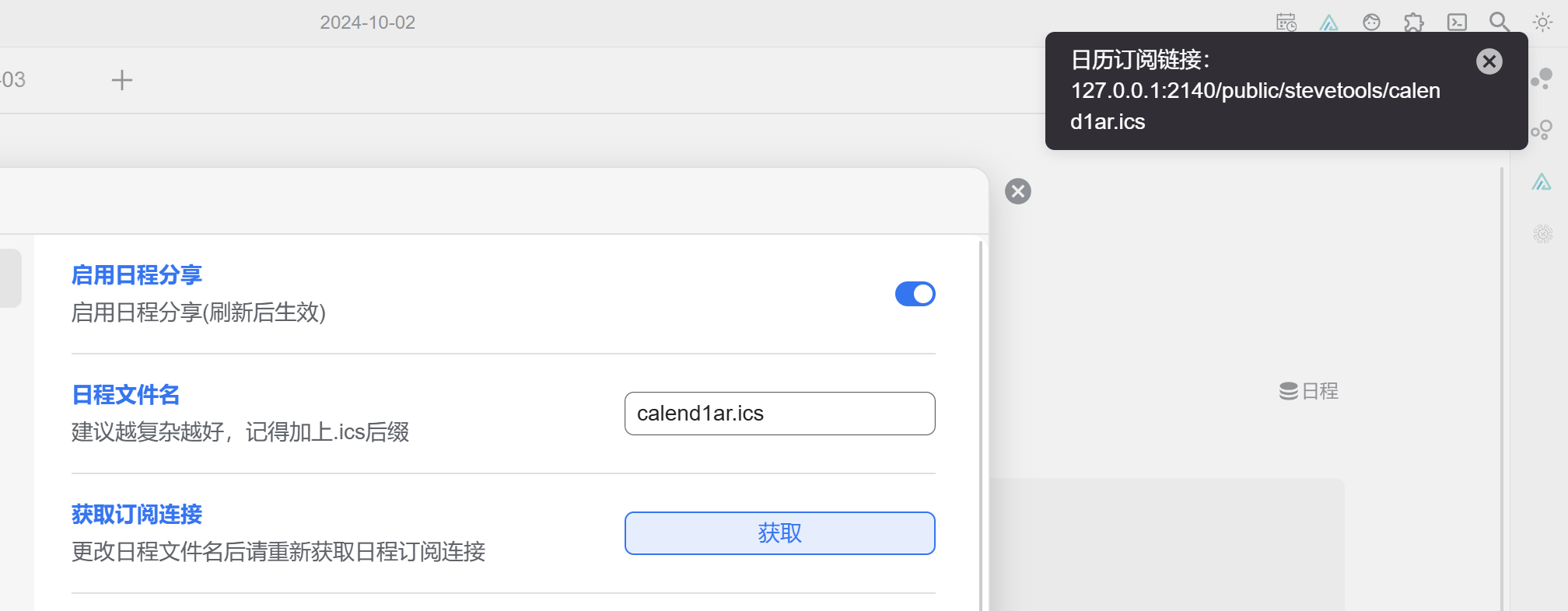Switch appearance mode with the sun icon

[x=1542, y=23]
